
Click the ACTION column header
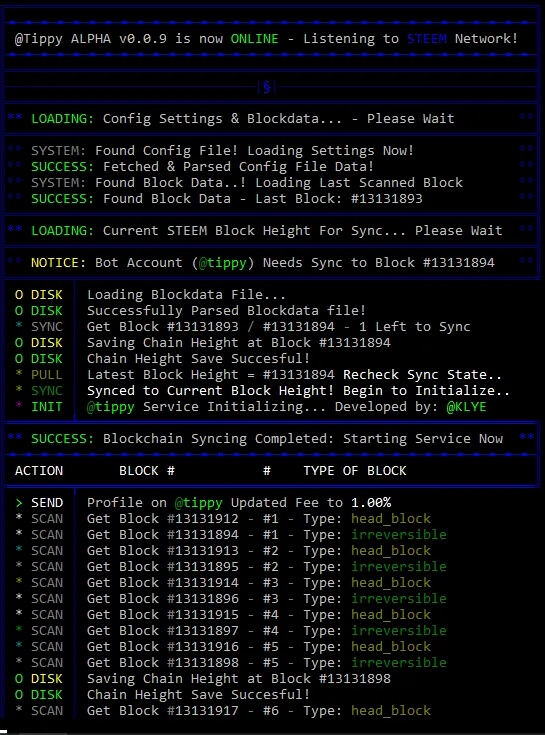coord(39,471)
